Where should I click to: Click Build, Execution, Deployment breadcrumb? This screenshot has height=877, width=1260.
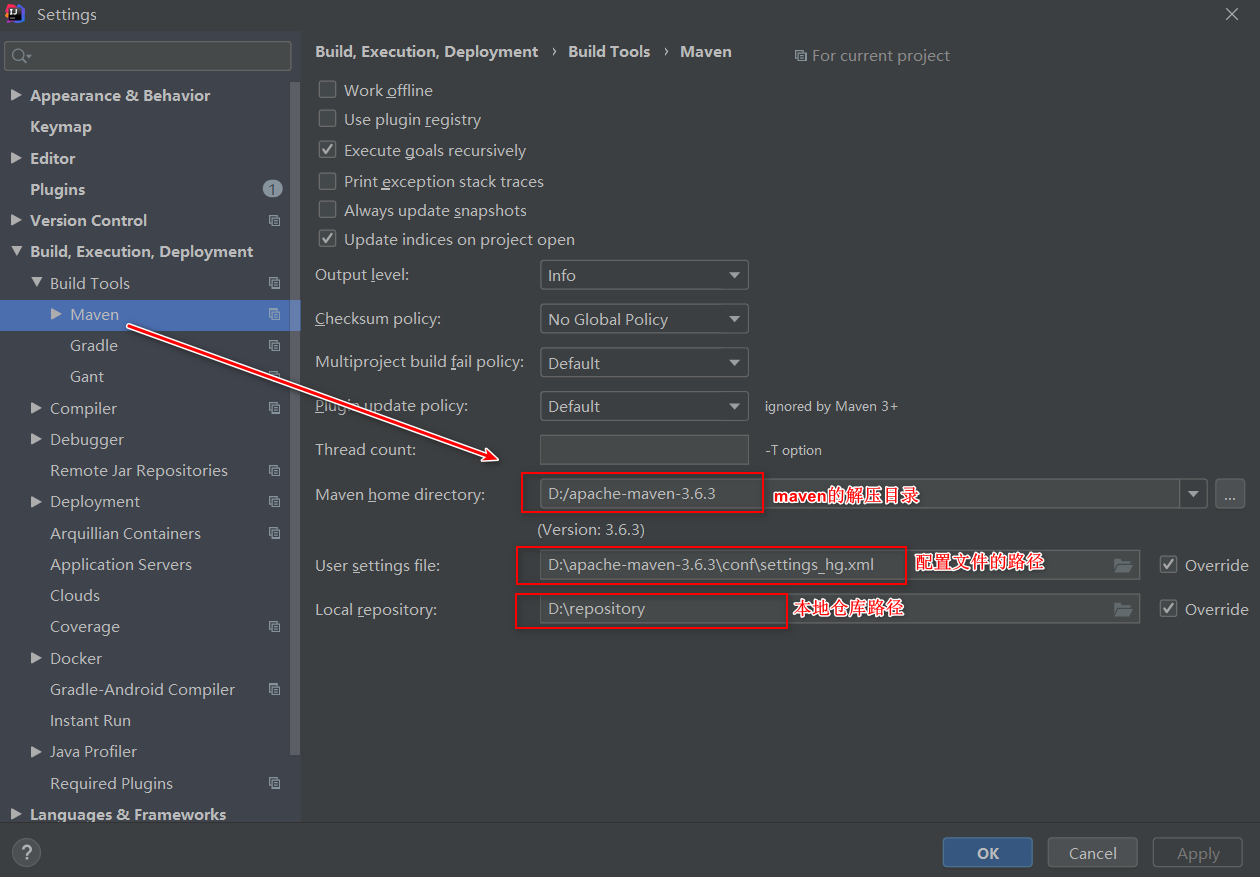[427, 52]
